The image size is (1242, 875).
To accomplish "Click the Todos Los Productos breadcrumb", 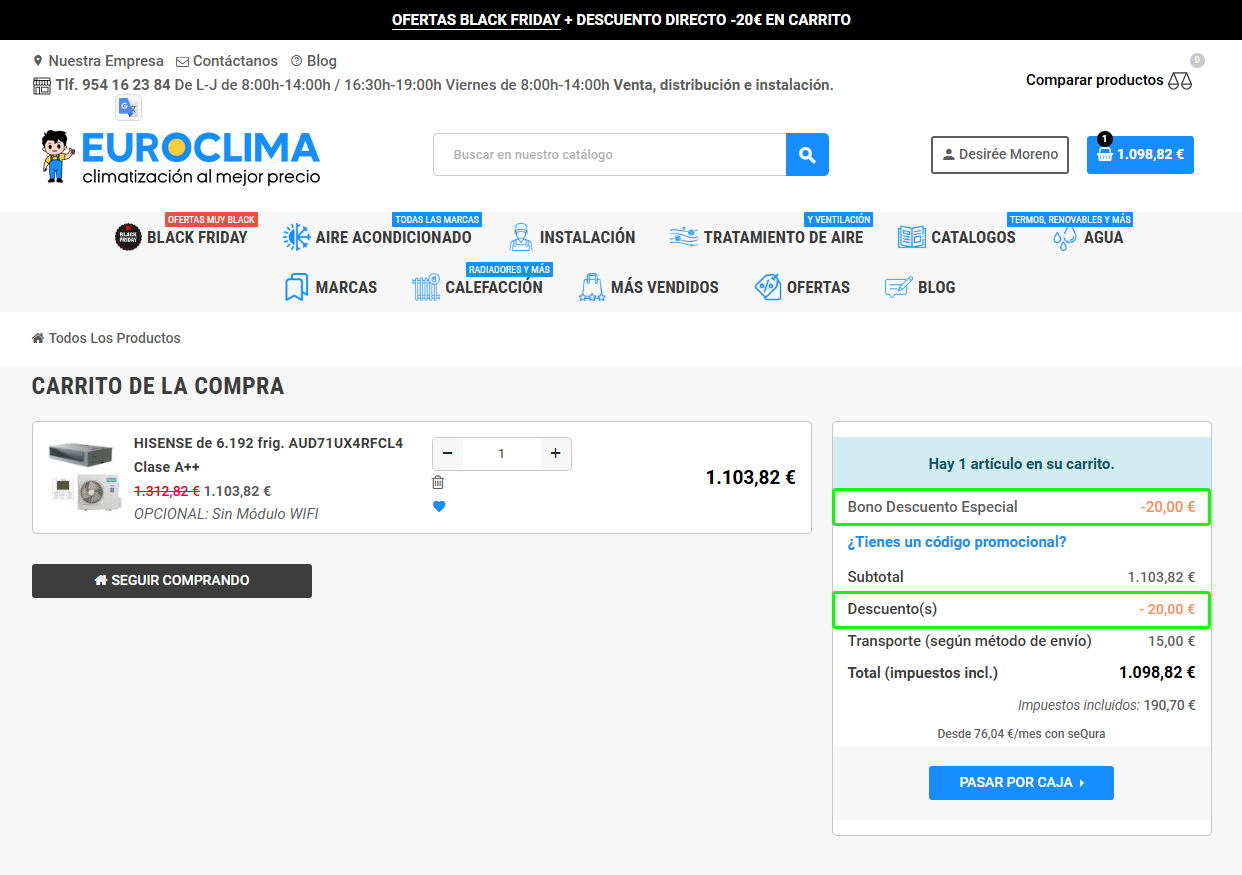I will coord(114,338).
